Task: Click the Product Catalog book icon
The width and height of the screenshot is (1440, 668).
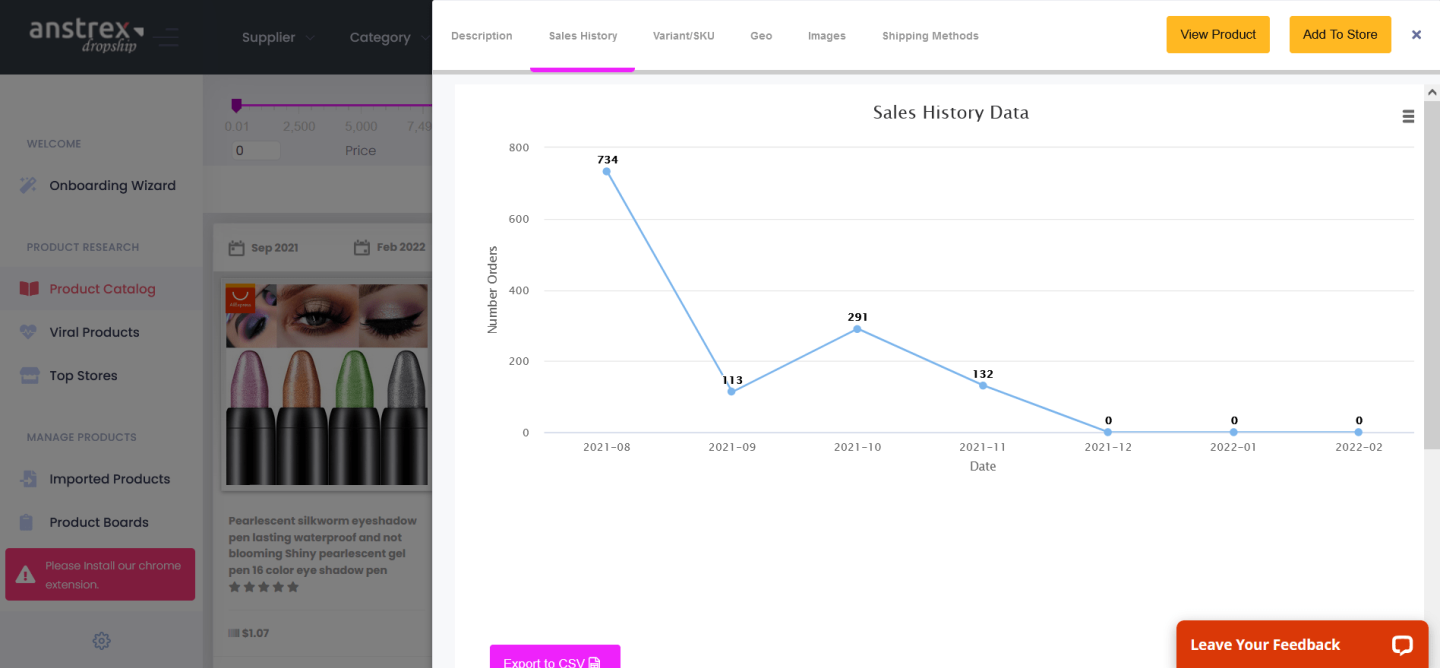Action: click(x=29, y=289)
